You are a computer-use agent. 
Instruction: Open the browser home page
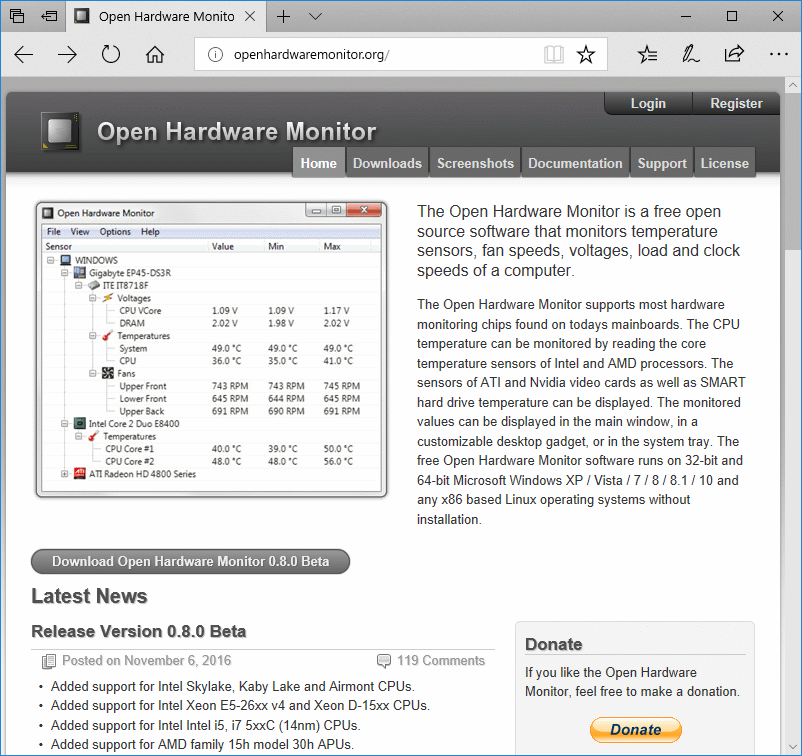[x=155, y=54]
